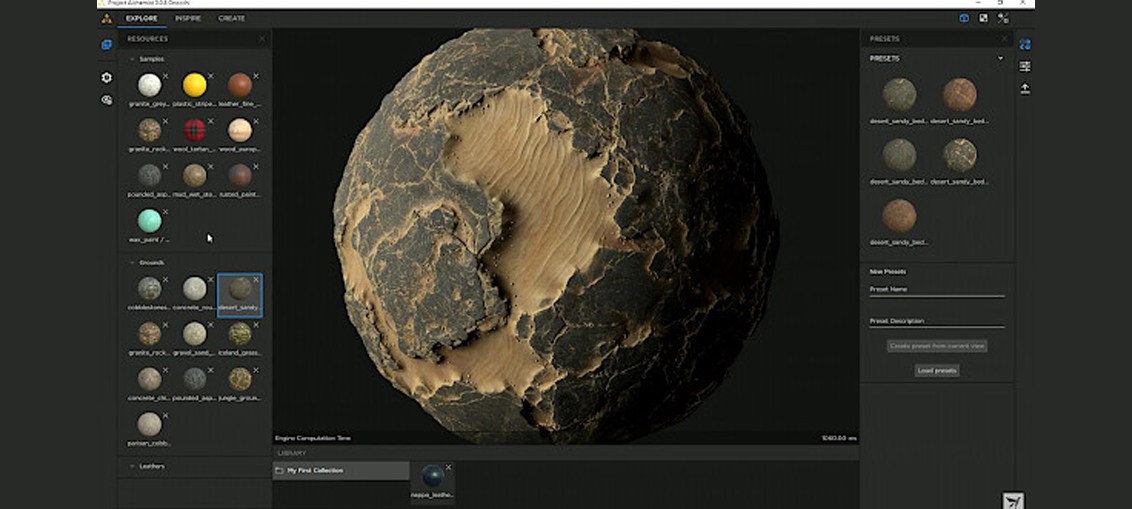Expand the Leathers section

(132, 466)
